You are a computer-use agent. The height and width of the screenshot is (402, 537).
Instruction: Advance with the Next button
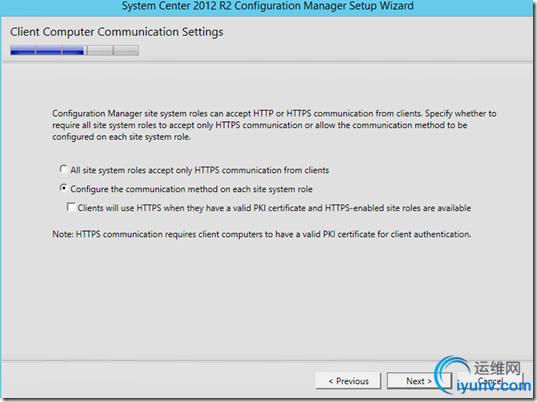(419, 381)
